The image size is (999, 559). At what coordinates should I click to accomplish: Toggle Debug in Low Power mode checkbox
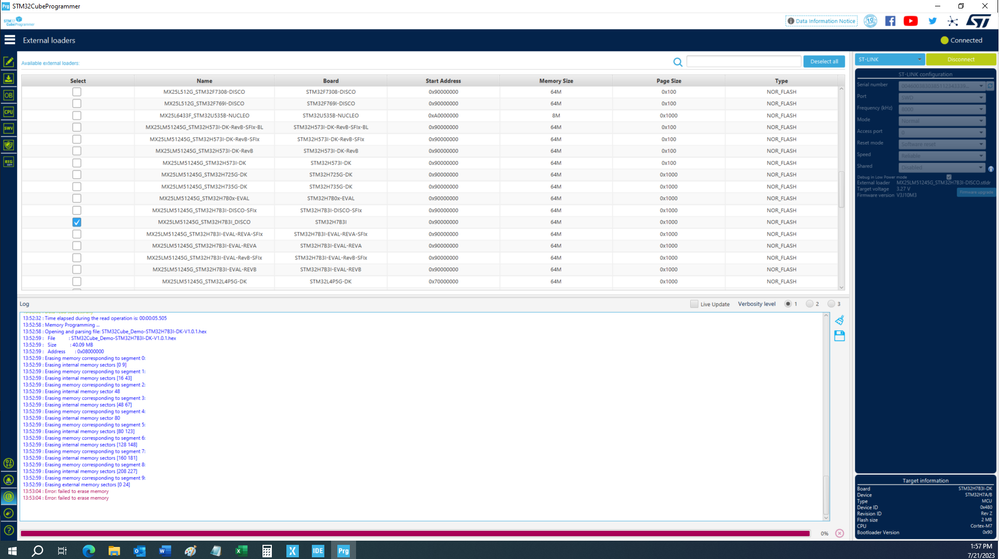pos(949,177)
